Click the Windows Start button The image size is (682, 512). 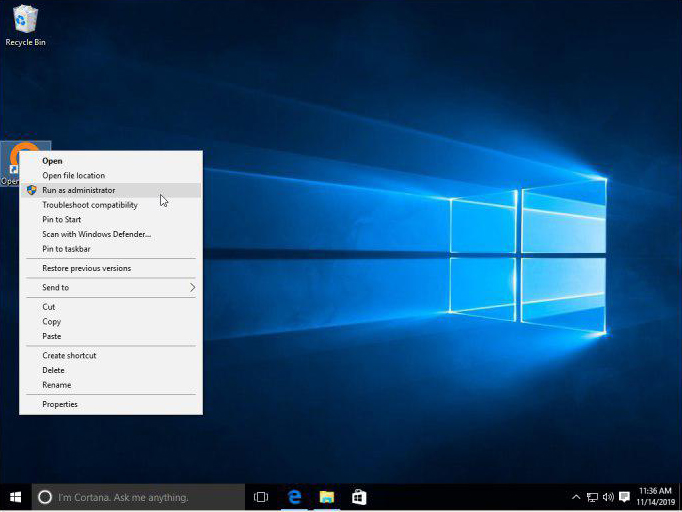(x=15, y=497)
